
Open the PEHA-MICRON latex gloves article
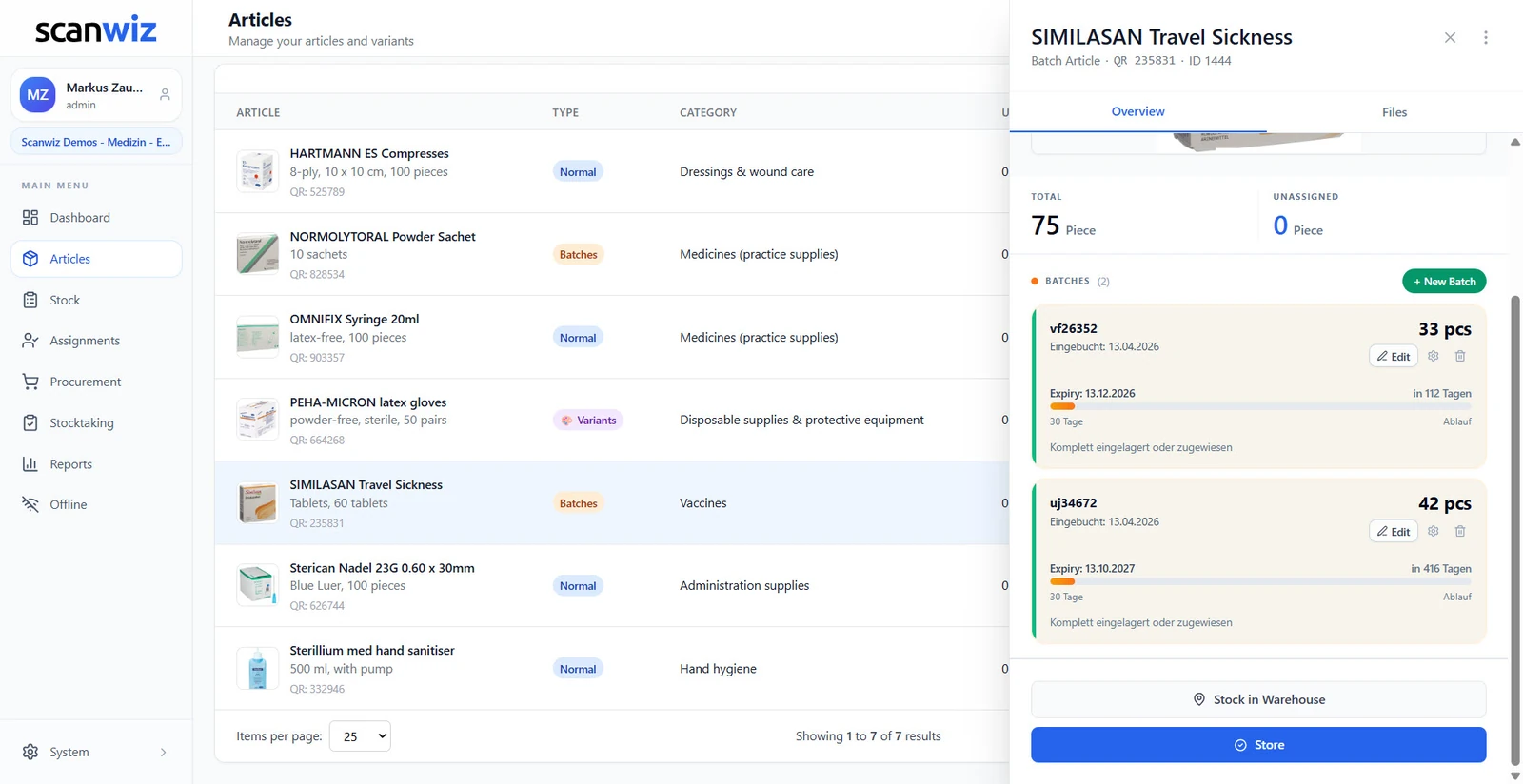[368, 402]
